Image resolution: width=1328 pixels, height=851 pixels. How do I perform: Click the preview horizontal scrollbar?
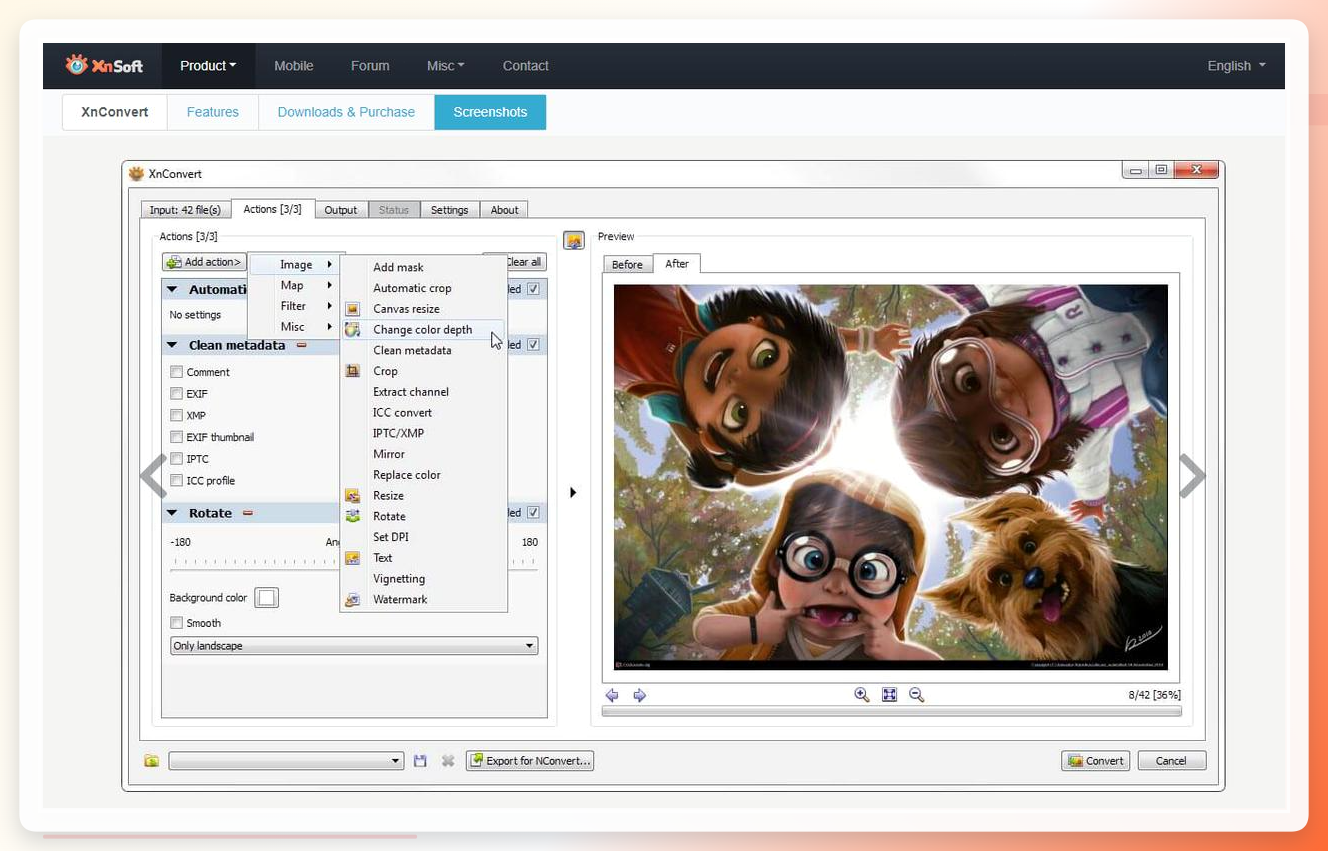coord(891,712)
